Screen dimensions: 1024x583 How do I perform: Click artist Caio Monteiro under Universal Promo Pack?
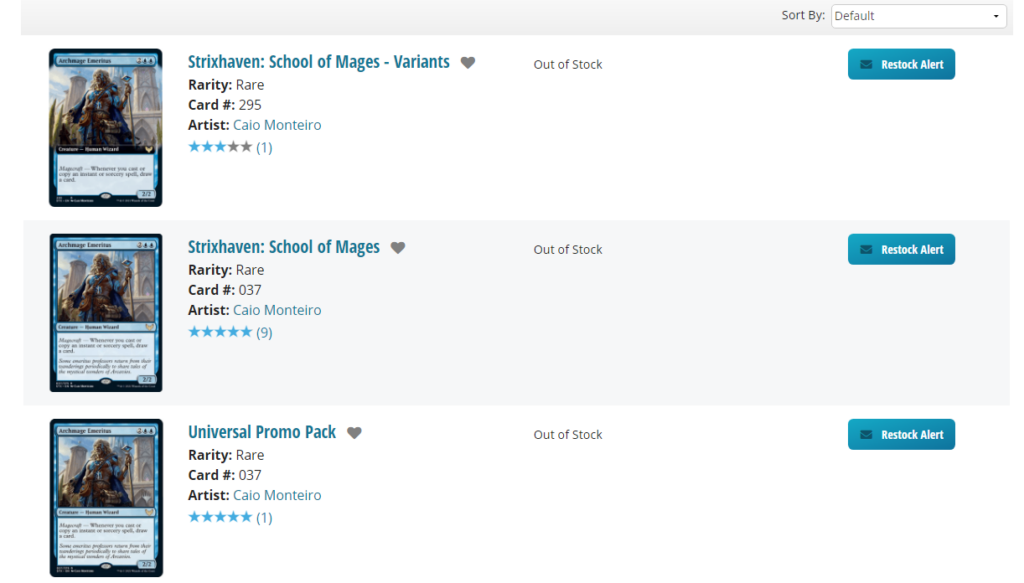coord(277,495)
